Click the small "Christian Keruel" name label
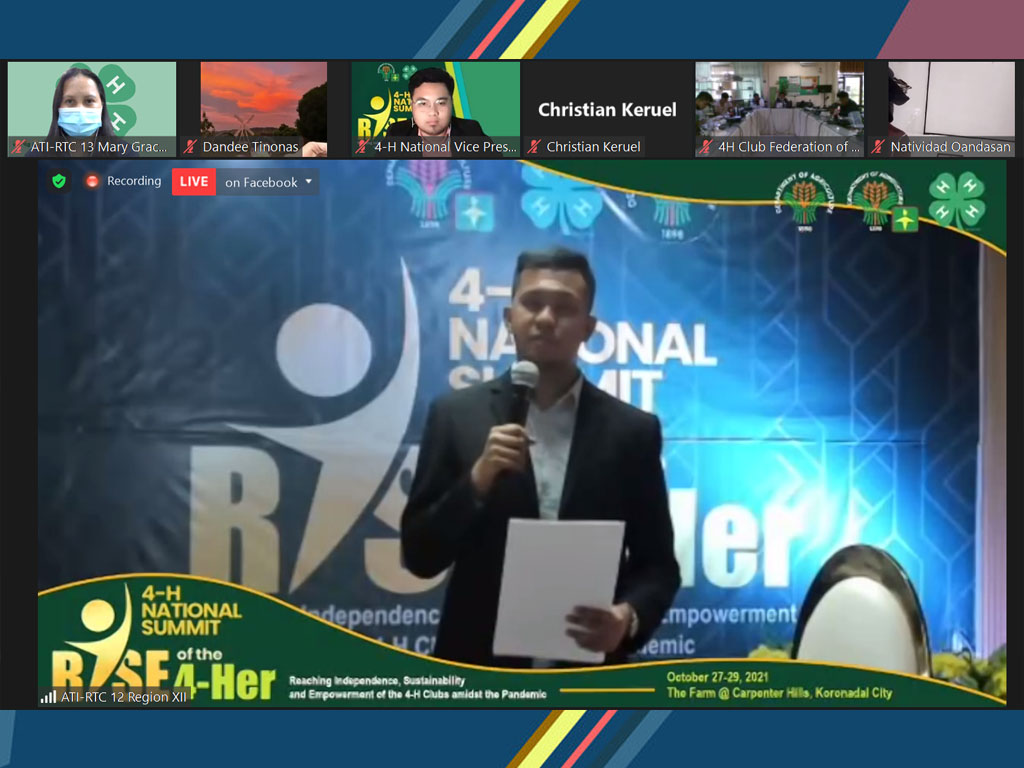 (x=594, y=147)
